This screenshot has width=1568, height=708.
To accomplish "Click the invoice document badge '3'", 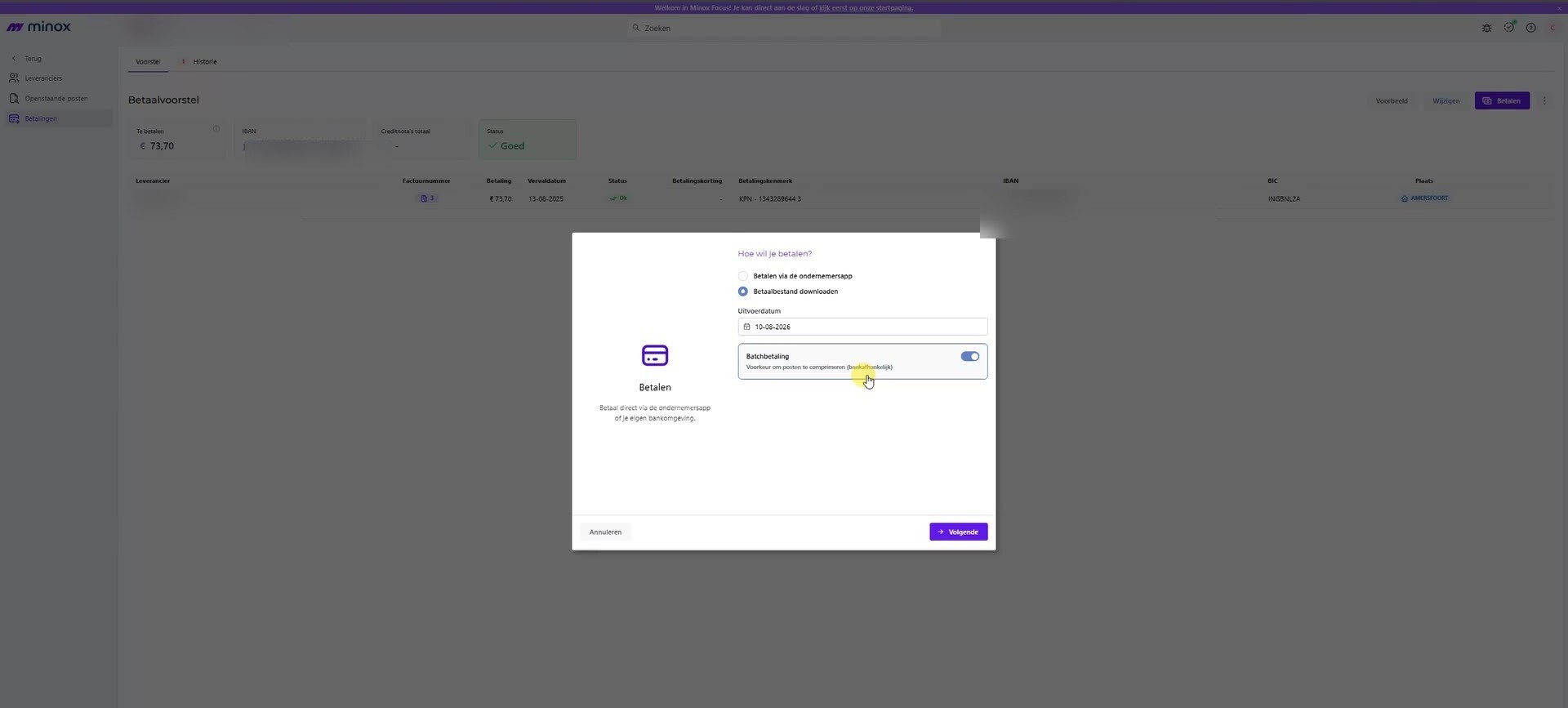I will click(427, 198).
